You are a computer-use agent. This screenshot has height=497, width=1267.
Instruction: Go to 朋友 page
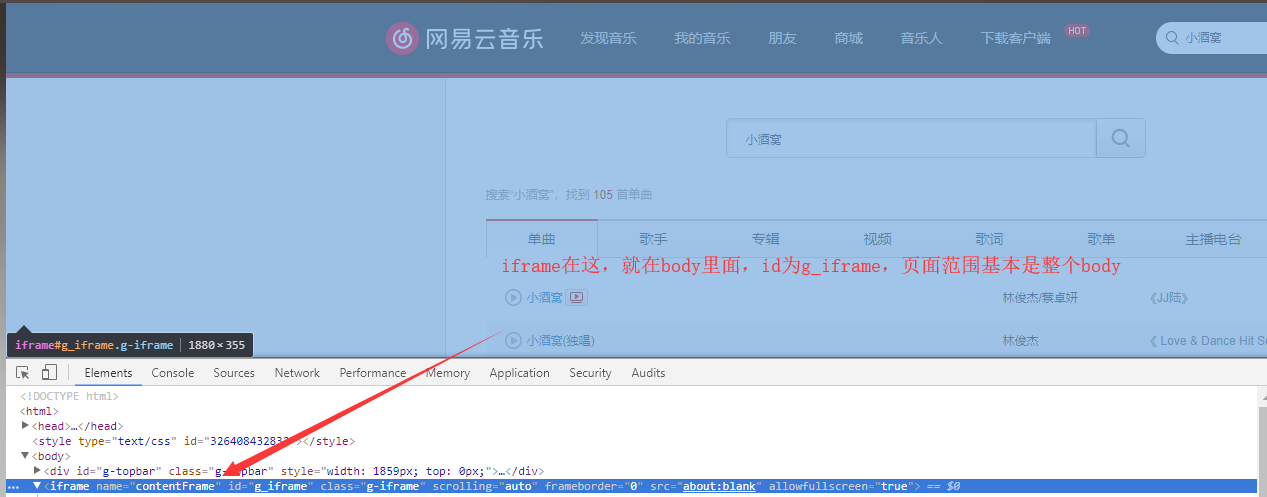(x=782, y=38)
